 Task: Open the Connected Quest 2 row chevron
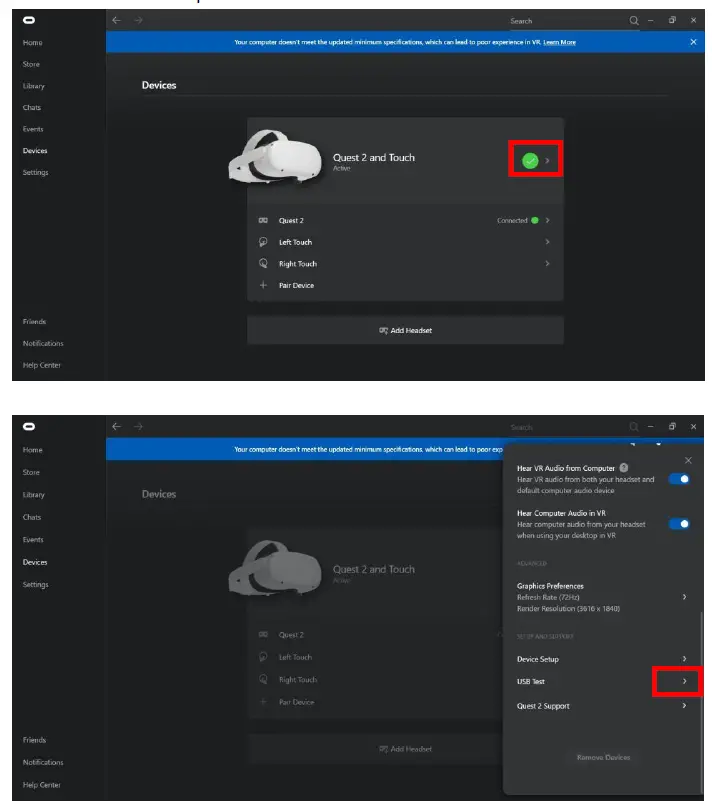click(x=547, y=221)
